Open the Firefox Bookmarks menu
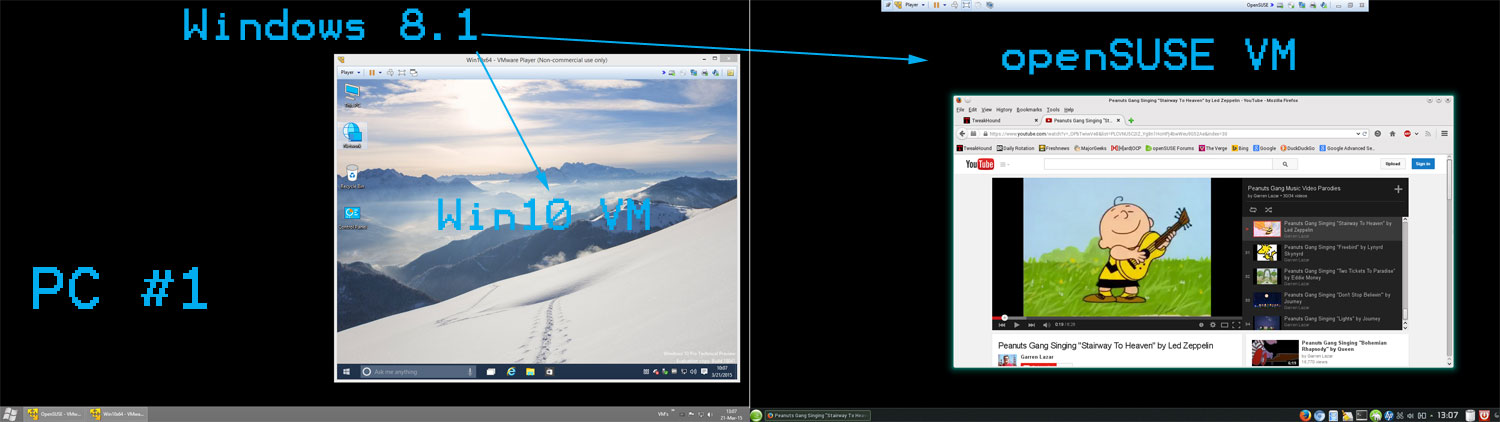This screenshot has height=422, width=1500. pos(1029,109)
